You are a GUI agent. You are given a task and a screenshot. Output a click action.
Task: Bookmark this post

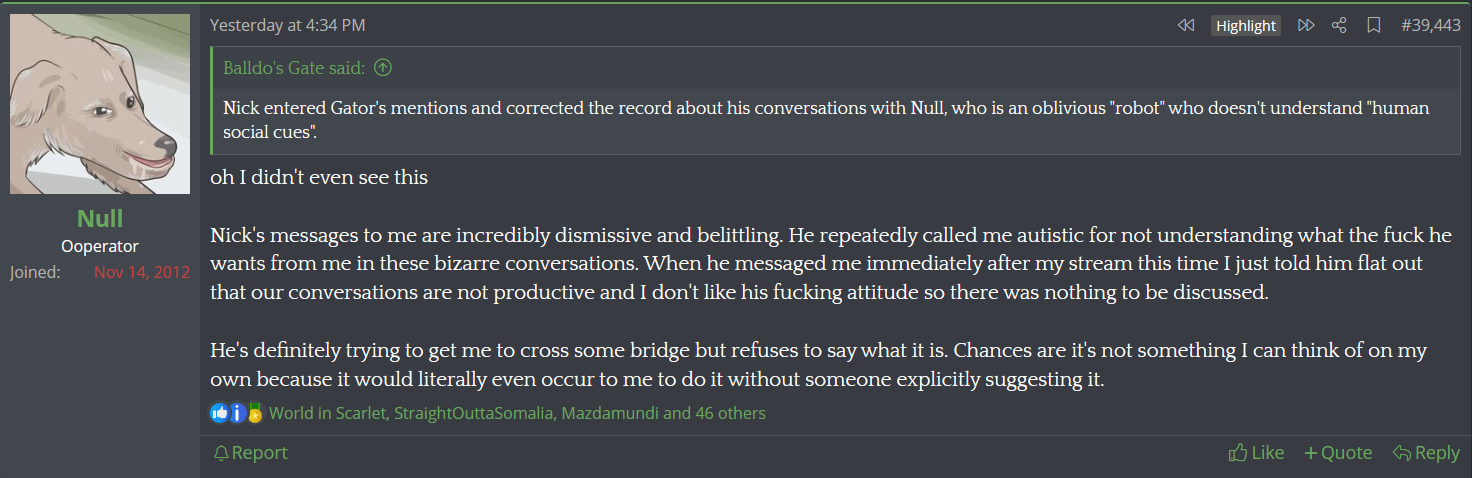1374,25
